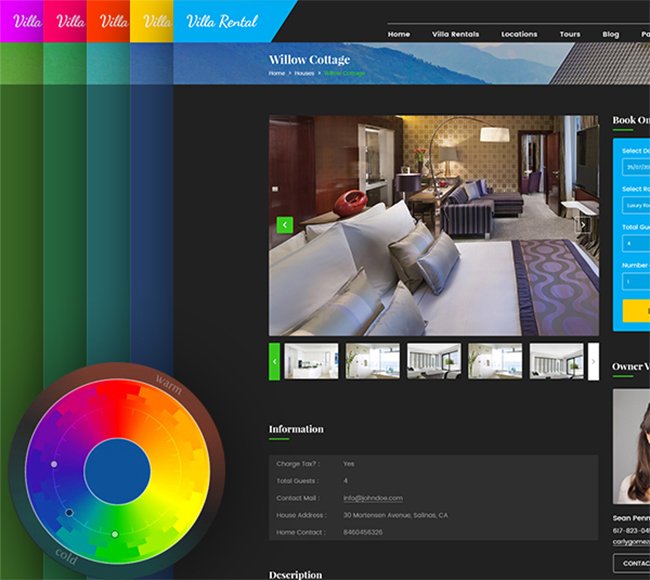Go to the Tours page

click(x=570, y=34)
